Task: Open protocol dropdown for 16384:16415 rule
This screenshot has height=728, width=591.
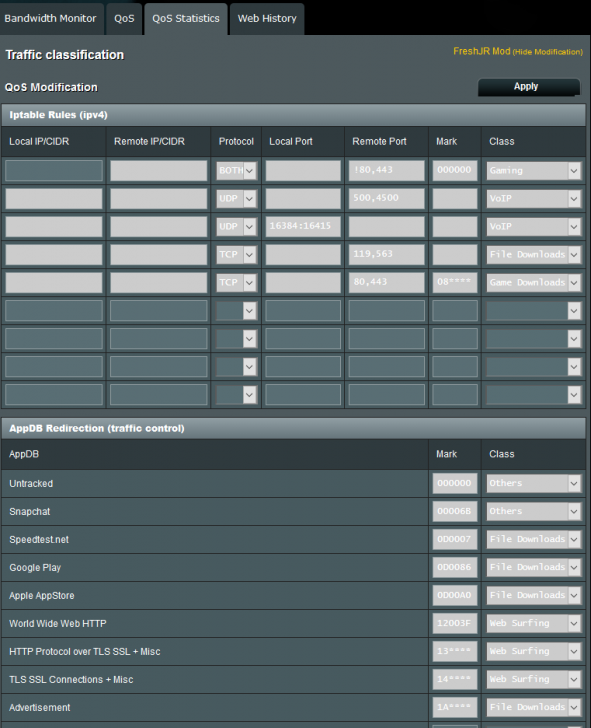Action: point(236,227)
